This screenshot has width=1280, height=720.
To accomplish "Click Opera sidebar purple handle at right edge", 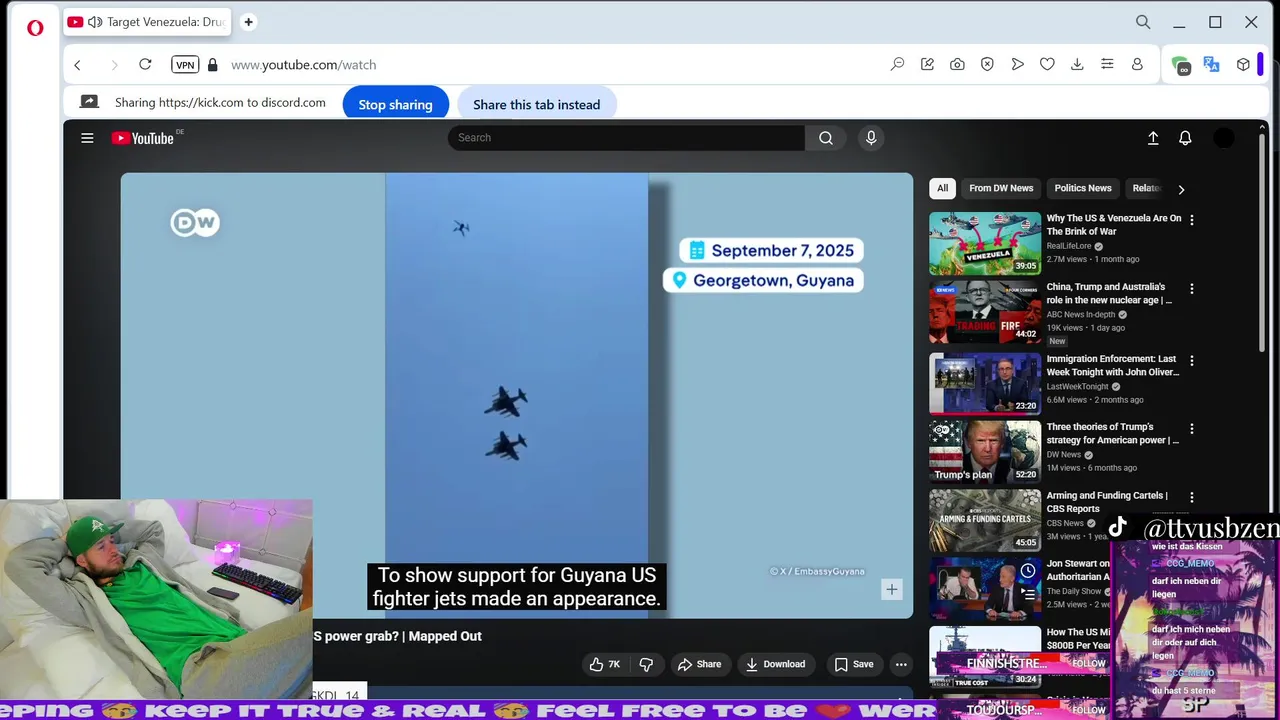I will click(1260, 64).
